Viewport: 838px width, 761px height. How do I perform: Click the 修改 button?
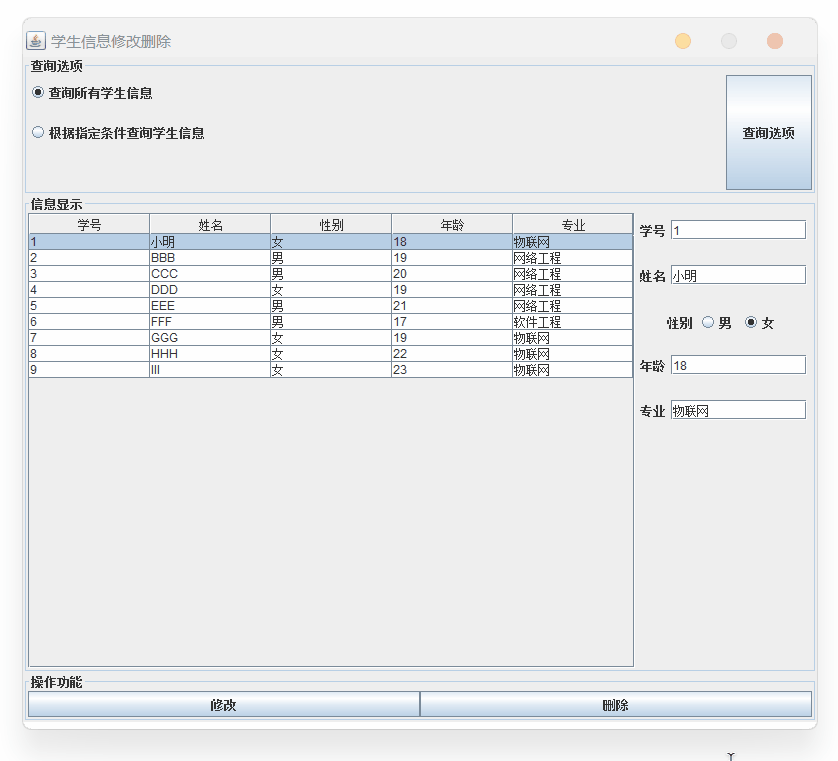(223, 705)
